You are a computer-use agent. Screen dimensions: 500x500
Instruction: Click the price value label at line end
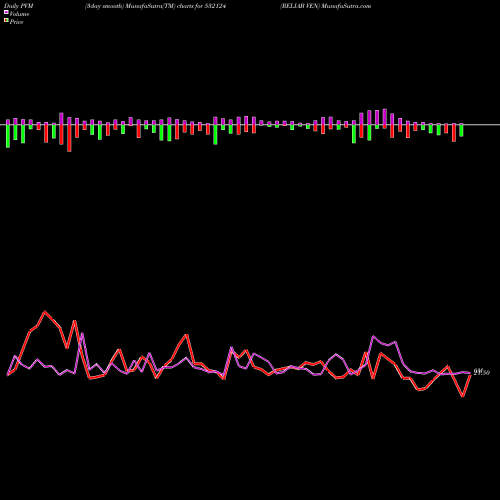pos(482,373)
